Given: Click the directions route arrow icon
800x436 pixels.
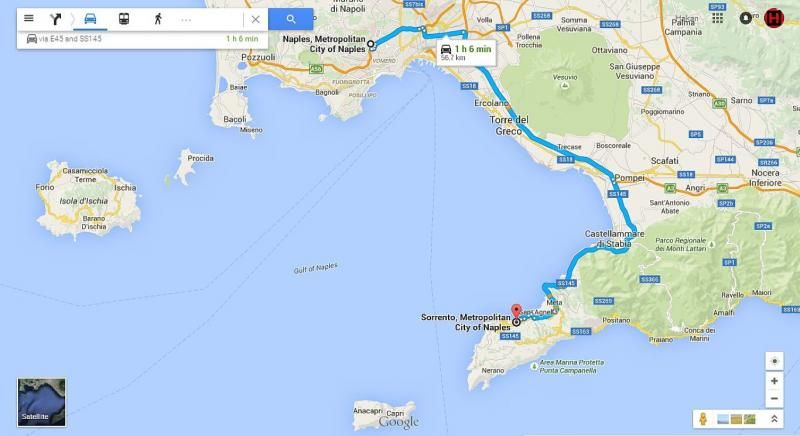Looking at the screenshot, I should coord(55,19).
